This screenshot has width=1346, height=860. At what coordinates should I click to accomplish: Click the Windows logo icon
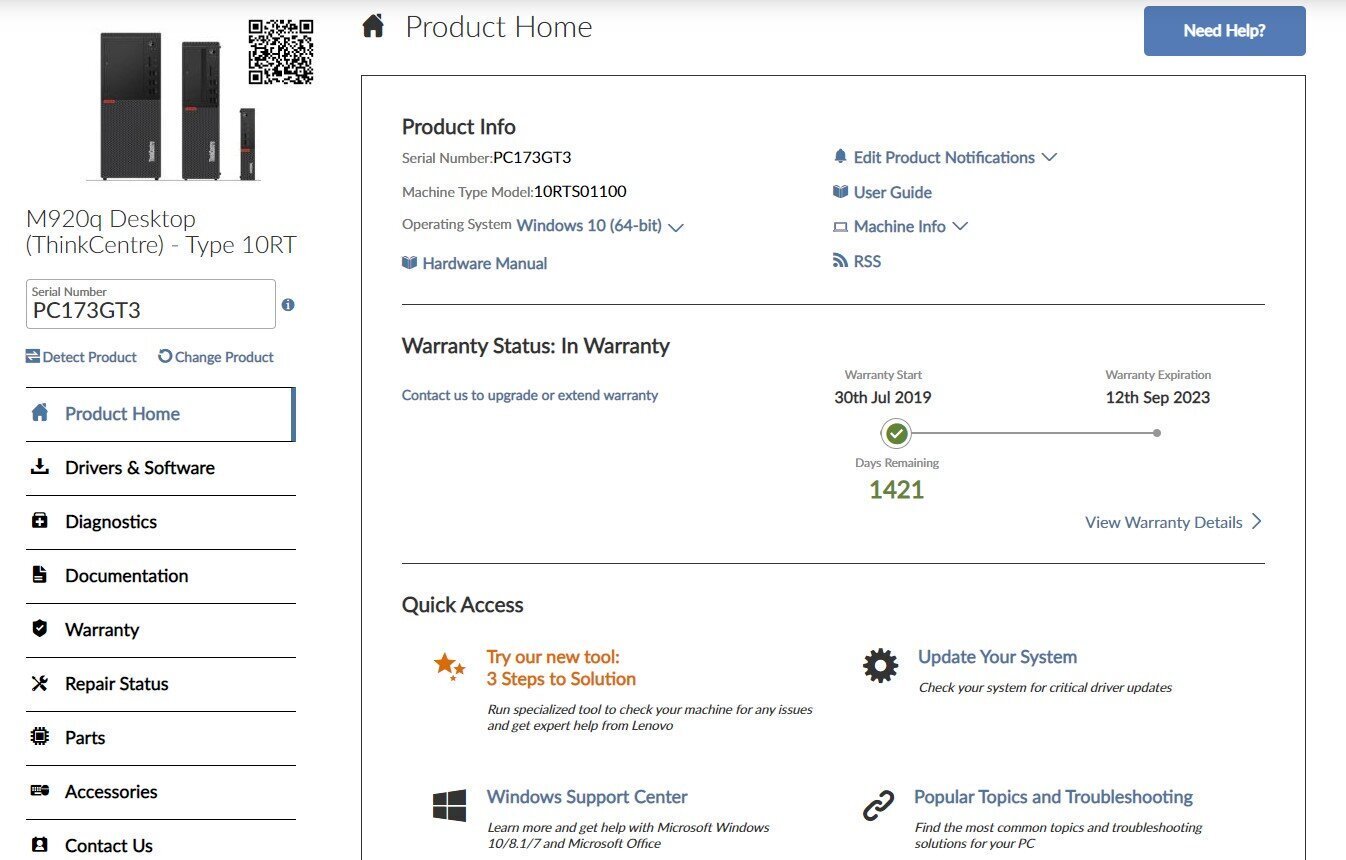point(450,806)
